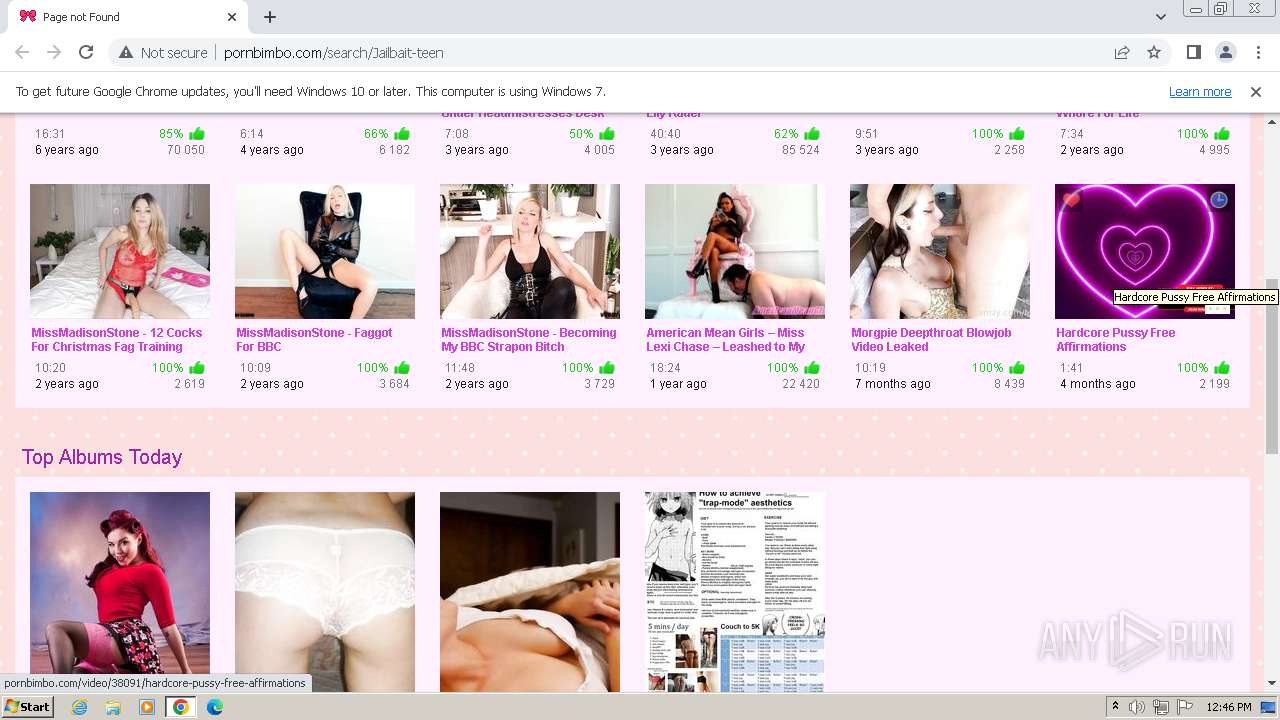Reload the current page

86,52
